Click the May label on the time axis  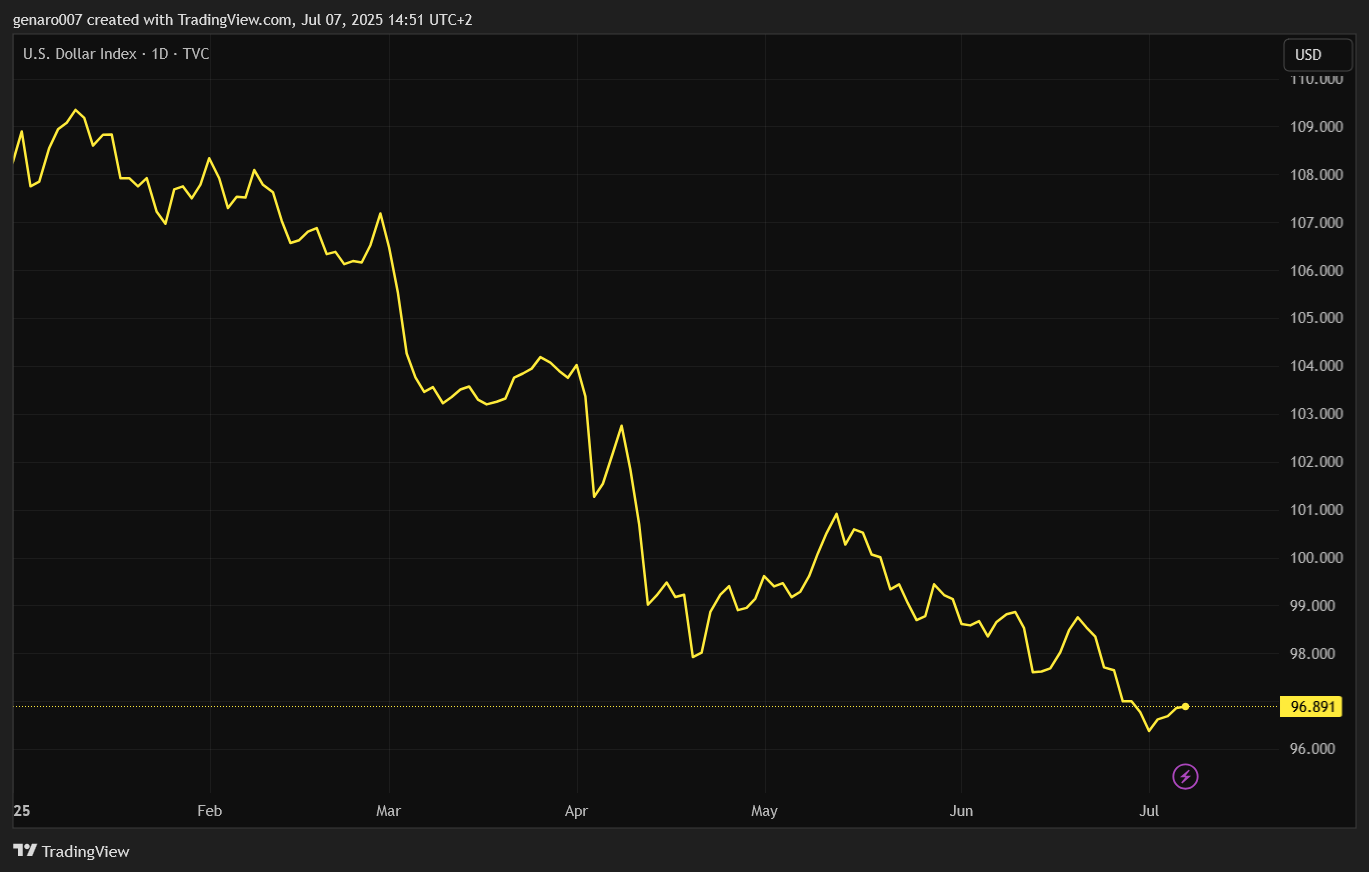click(x=764, y=811)
